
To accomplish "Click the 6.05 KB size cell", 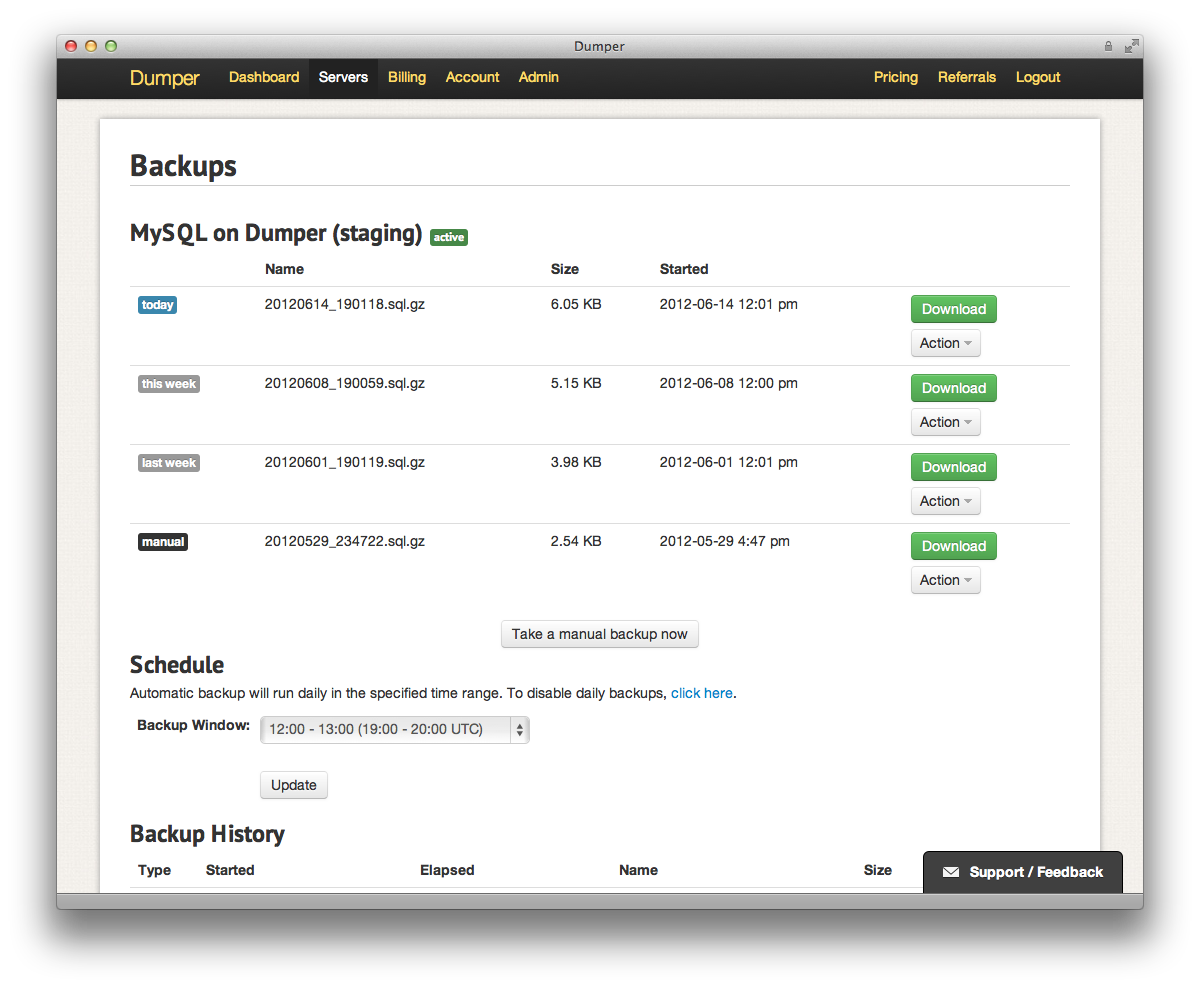I will 576,304.
